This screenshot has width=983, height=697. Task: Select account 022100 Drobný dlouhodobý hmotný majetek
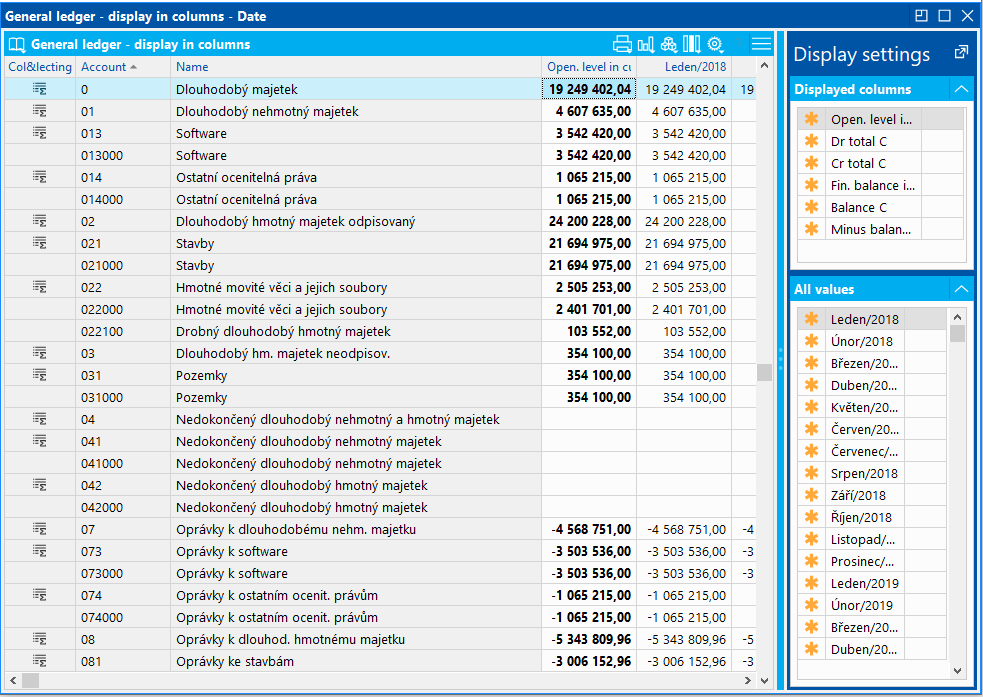(380, 331)
